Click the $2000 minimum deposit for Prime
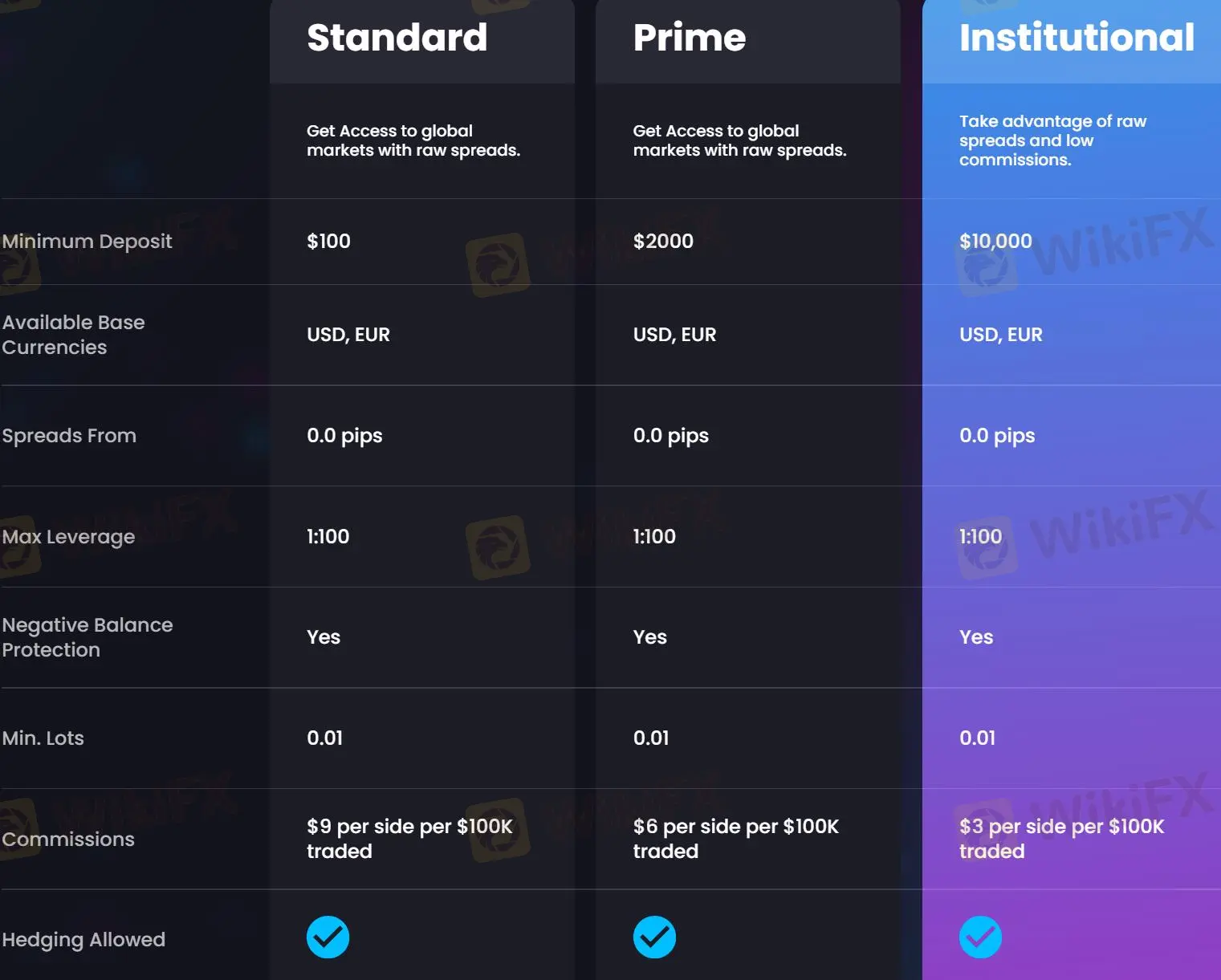 663,242
